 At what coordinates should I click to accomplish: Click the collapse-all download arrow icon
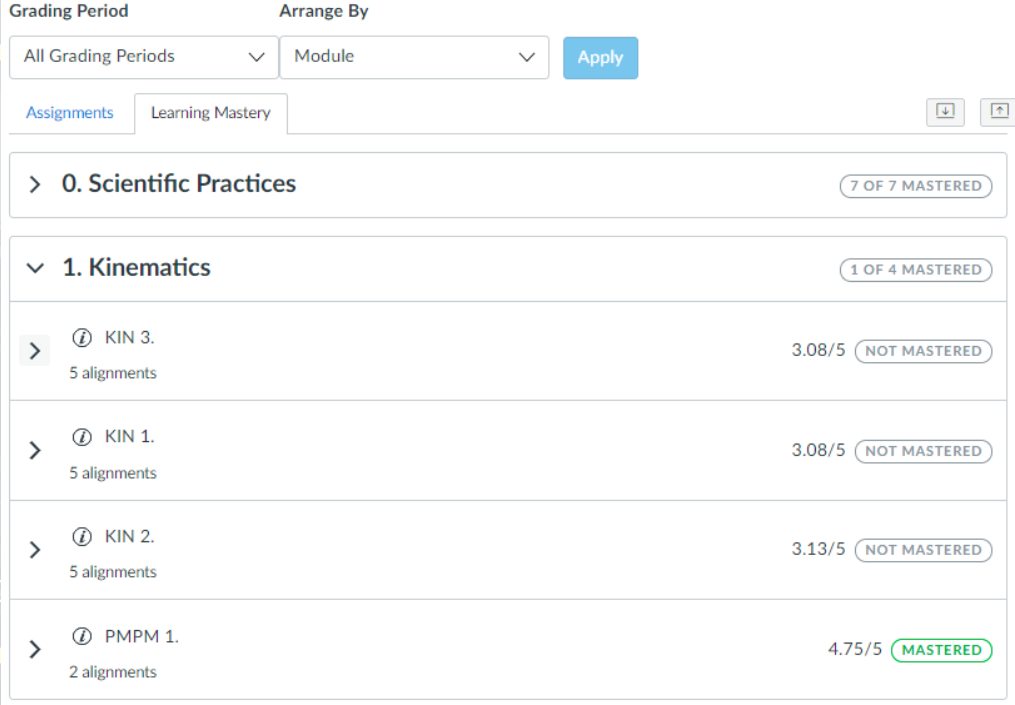point(945,112)
